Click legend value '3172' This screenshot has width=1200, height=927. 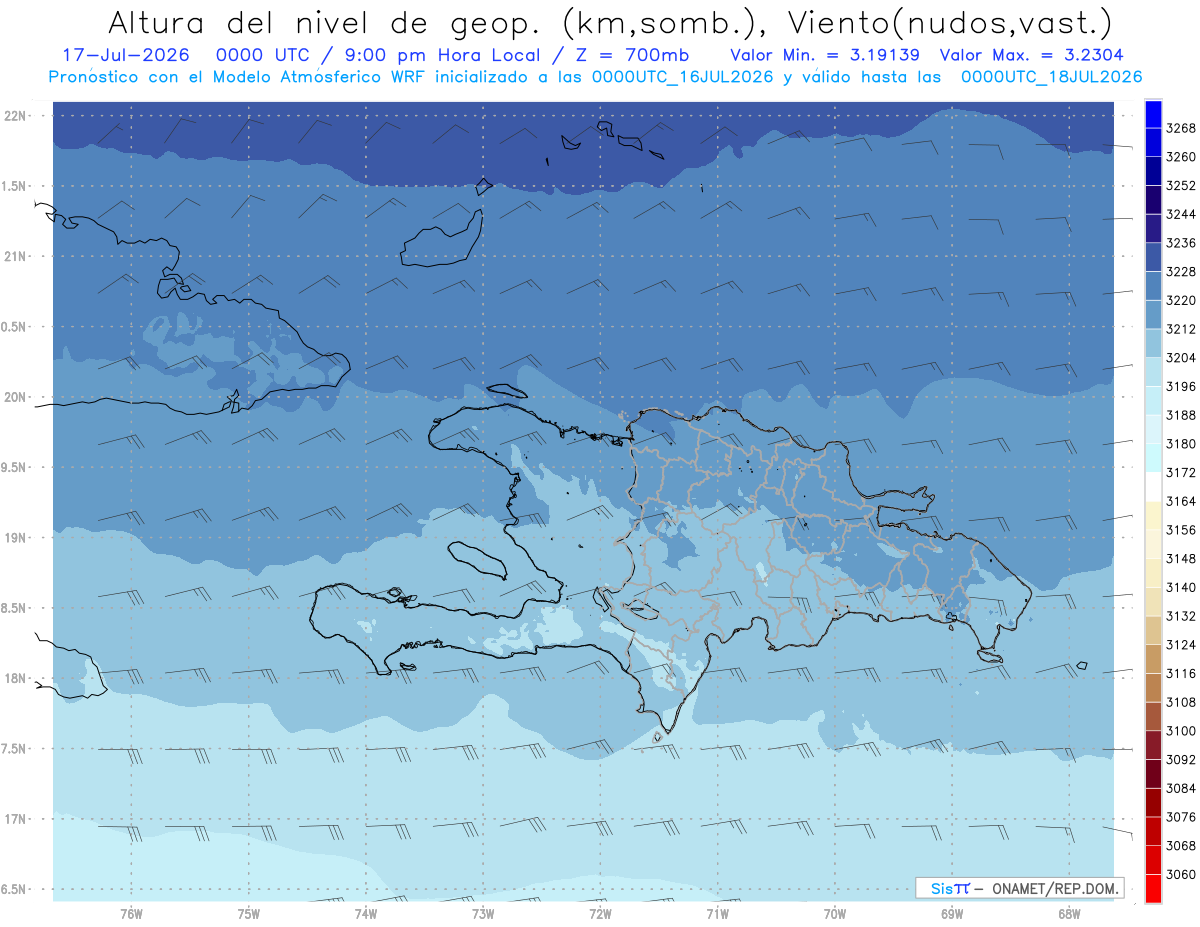1181,472
